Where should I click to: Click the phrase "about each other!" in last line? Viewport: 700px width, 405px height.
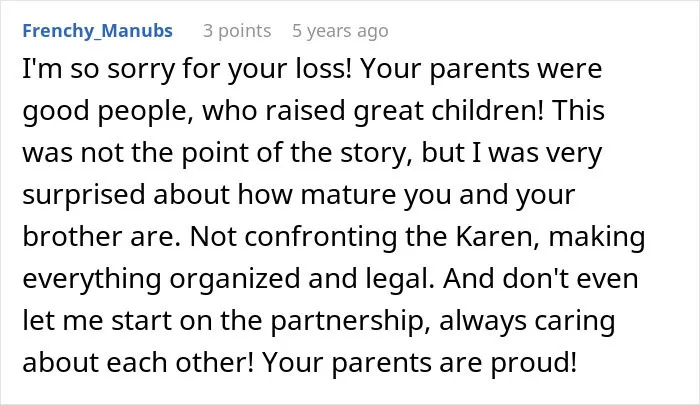click(x=138, y=362)
